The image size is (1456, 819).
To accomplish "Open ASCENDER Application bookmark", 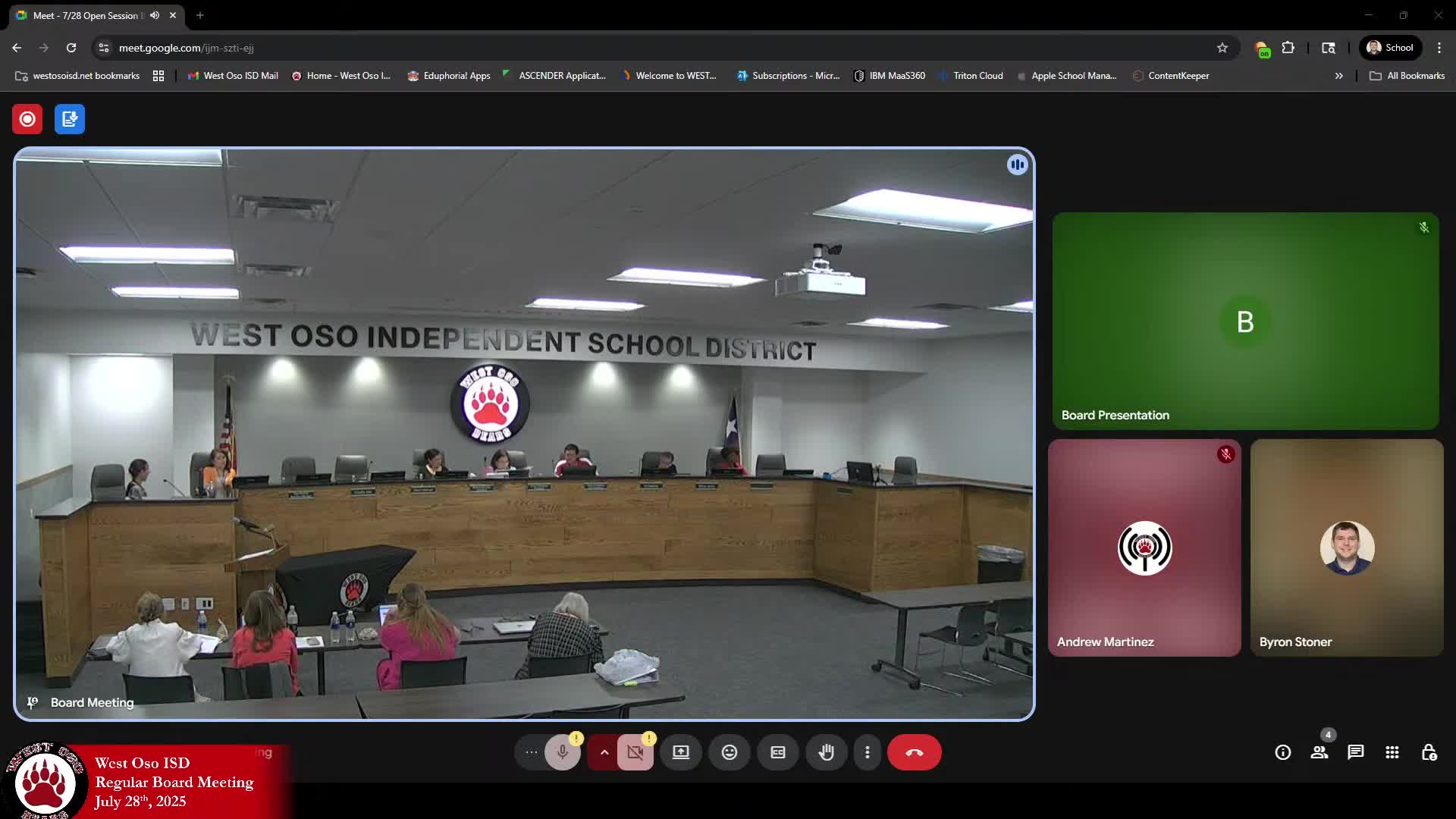I will [554, 76].
